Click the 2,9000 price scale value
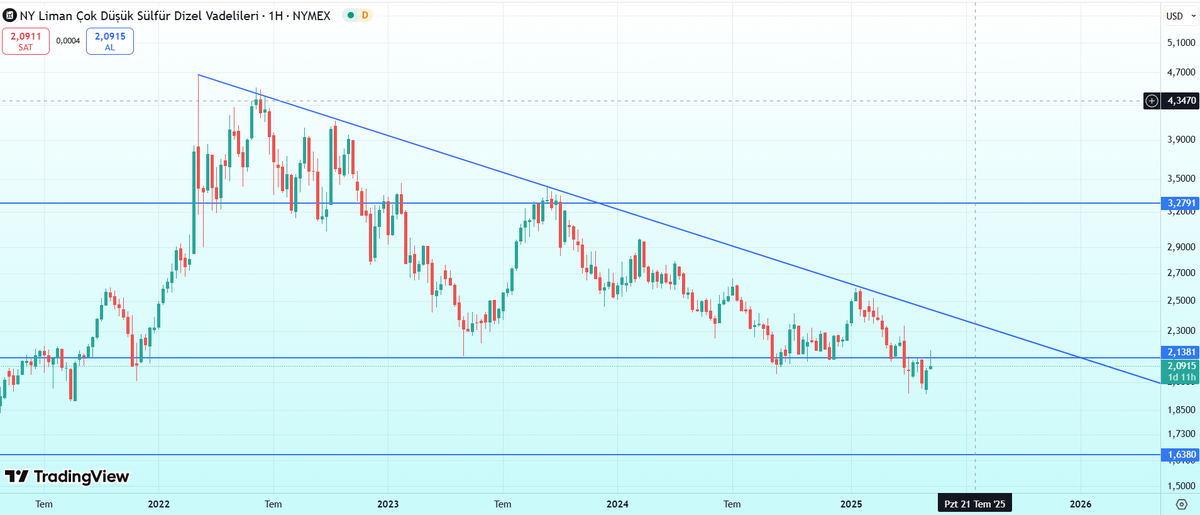Viewport: 1200px width, 515px height. point(1182,246)
